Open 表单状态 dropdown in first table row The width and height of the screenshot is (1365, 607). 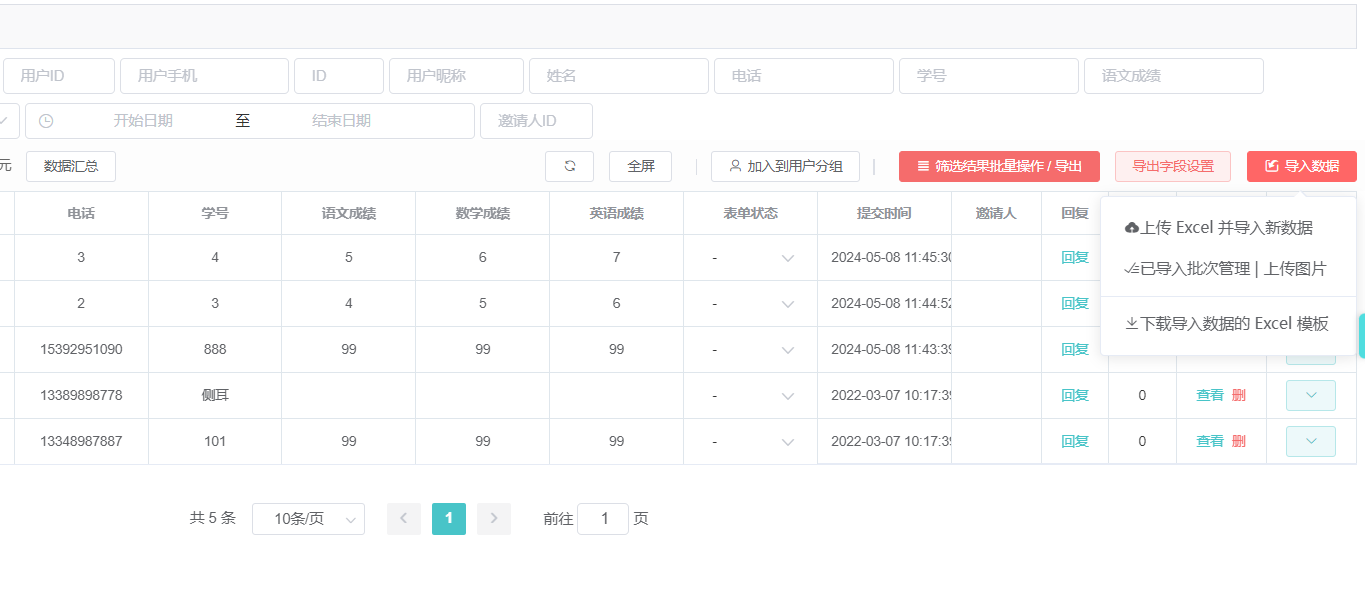pyautogui.click(x=750, y=258)
